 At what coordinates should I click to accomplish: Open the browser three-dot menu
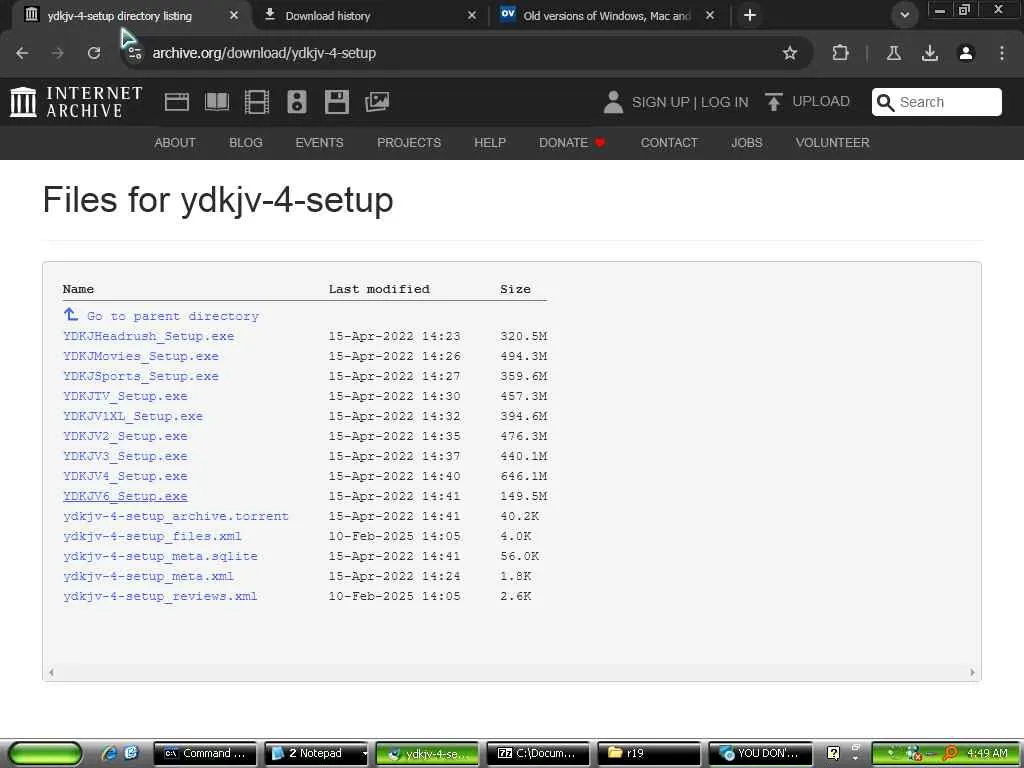click(x=1002, y=53)
